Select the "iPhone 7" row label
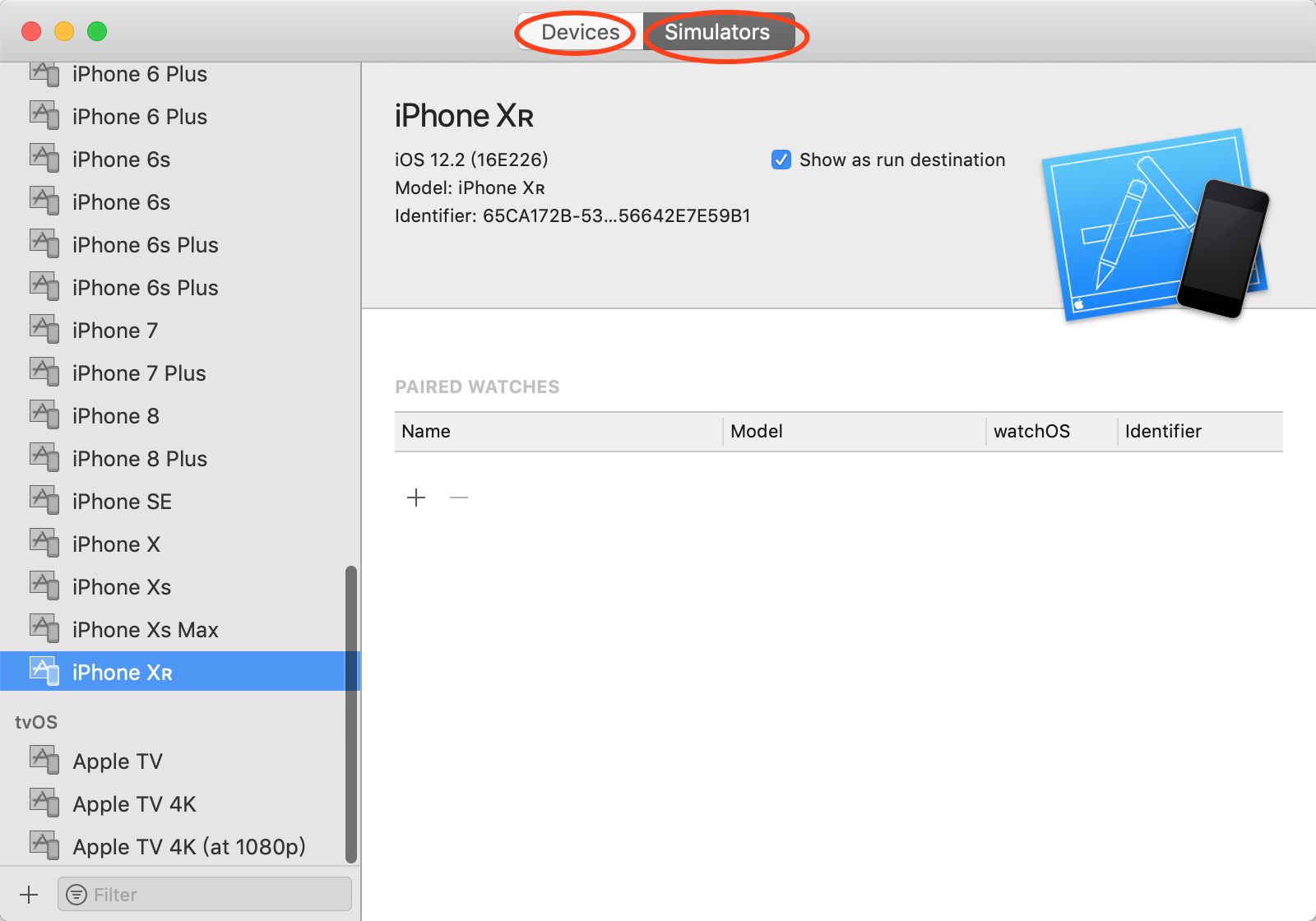Viewport: 1316px width, 921px height. 115,331
